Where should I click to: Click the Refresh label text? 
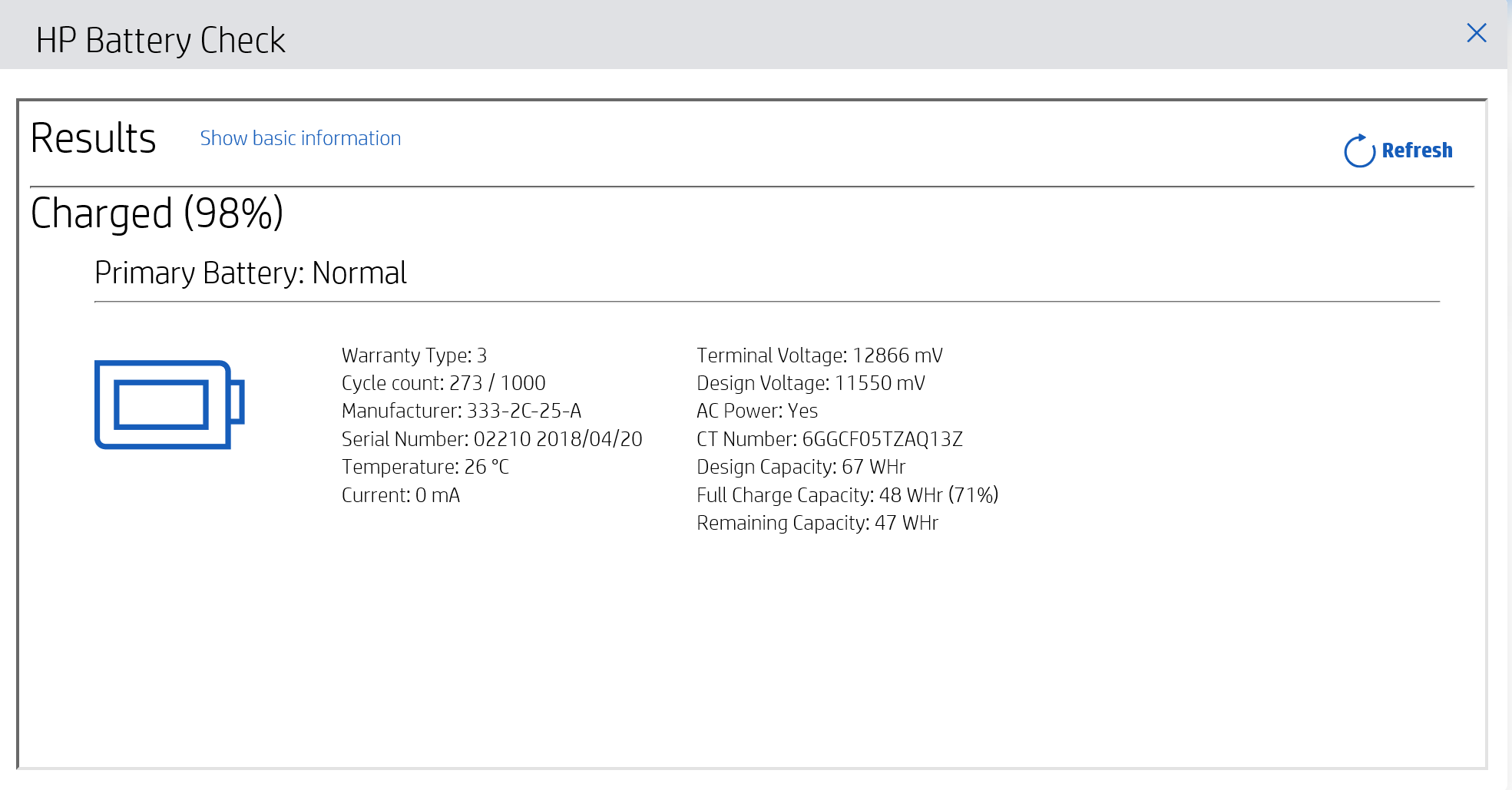[x=1417, y=150]
